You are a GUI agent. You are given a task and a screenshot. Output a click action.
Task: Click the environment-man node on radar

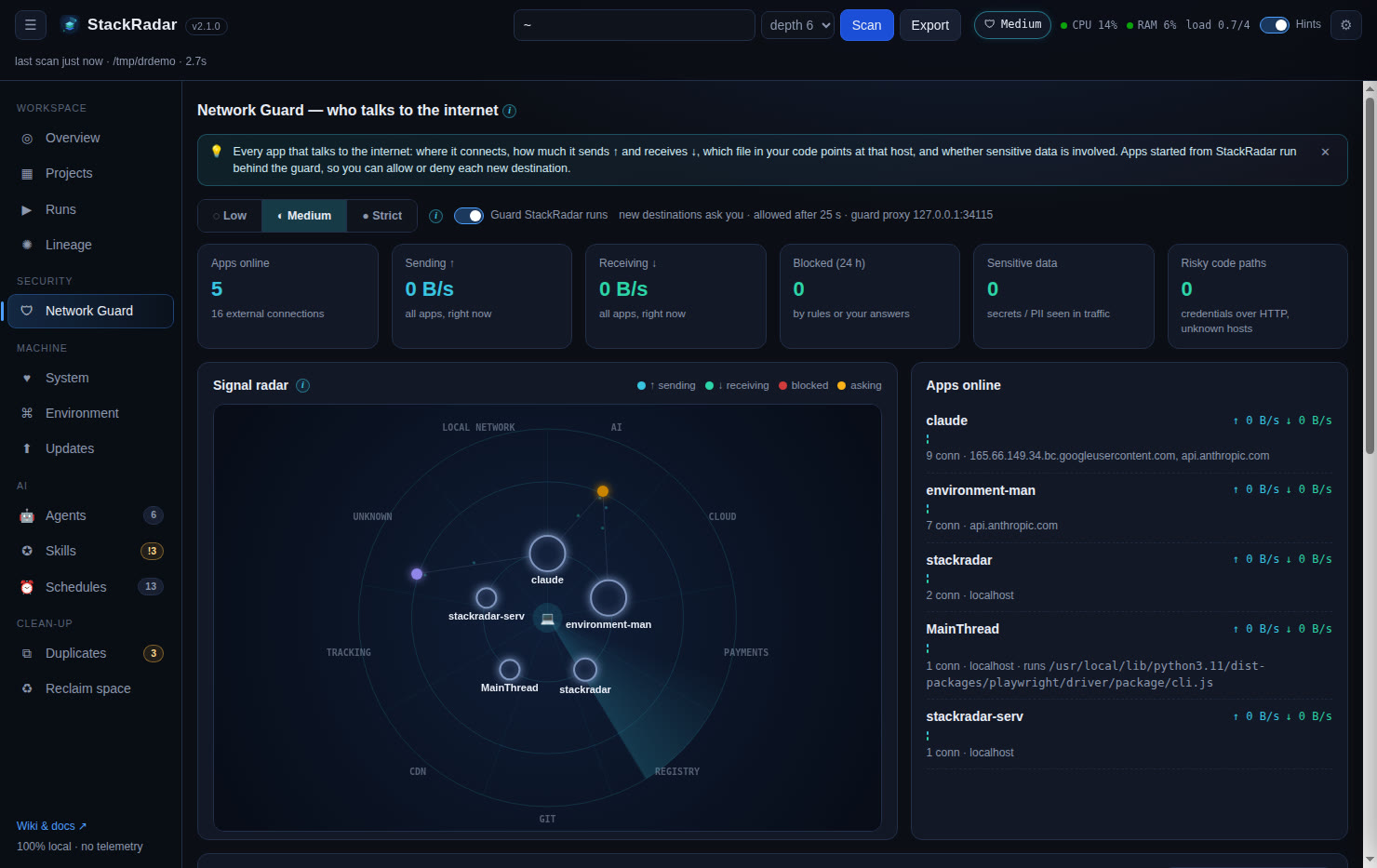tap(608, 598)
